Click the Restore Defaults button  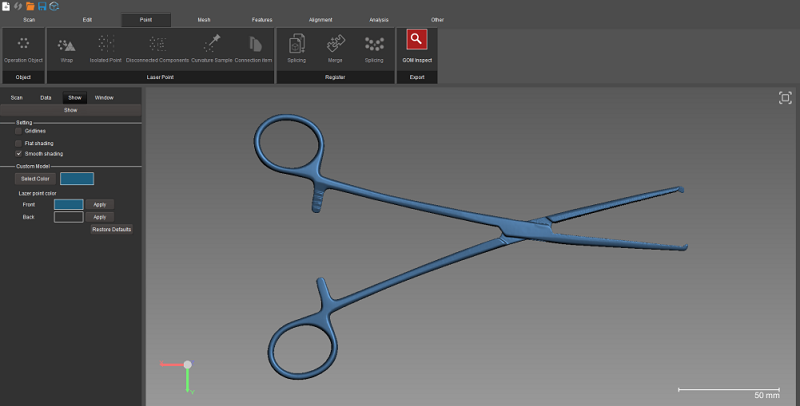click(x=112, y=230)
